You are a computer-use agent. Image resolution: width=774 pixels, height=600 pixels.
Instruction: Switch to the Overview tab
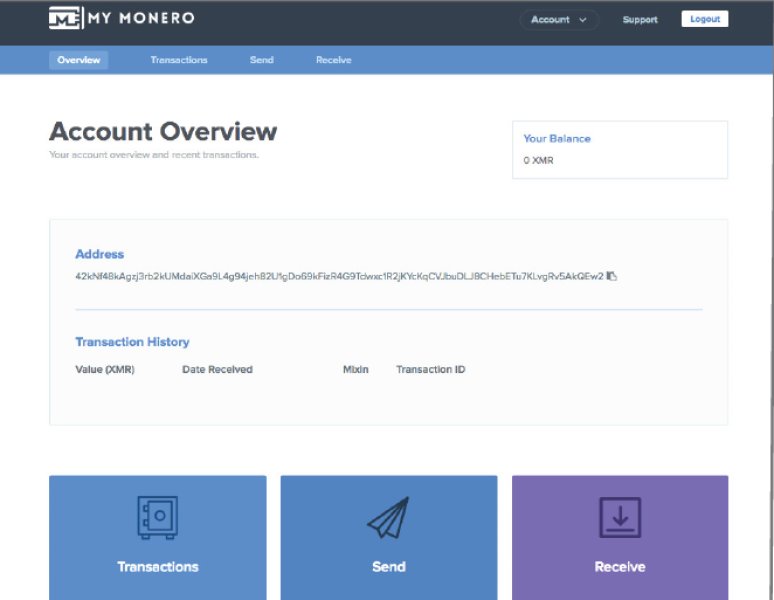point(78,60)
